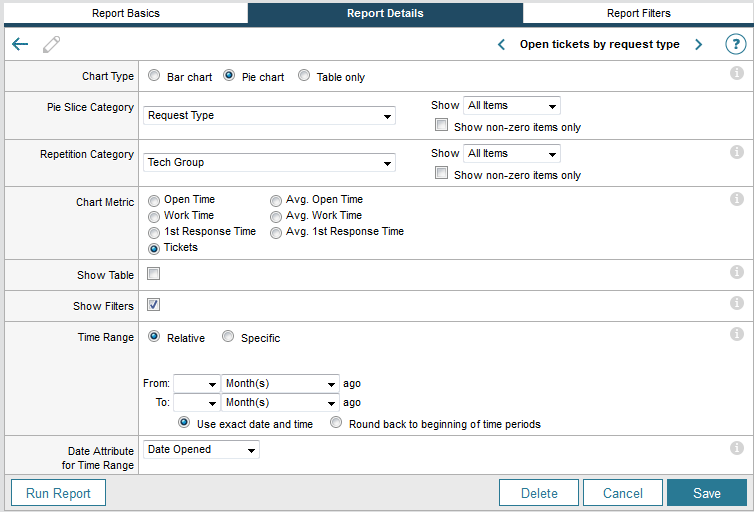The height and width of the screenshot is (512, 754).
Task: Click the Run Report button
Action: [x=58, y=493]
